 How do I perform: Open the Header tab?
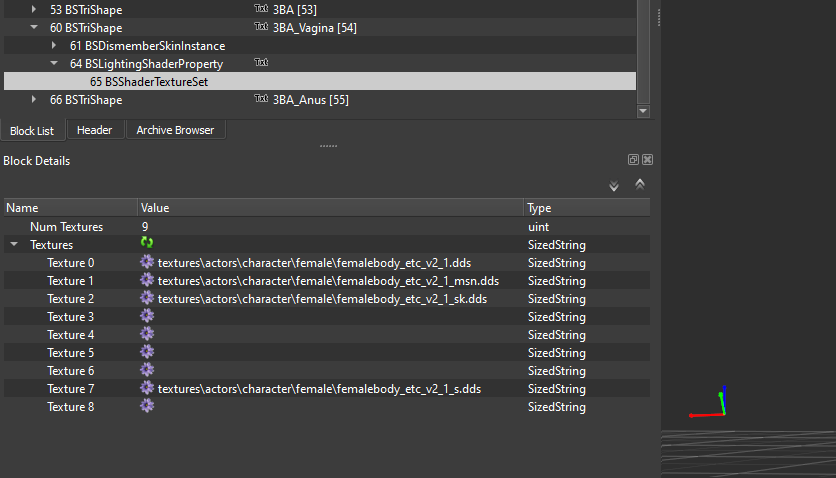pyautogui.click(x=94, y=130)
